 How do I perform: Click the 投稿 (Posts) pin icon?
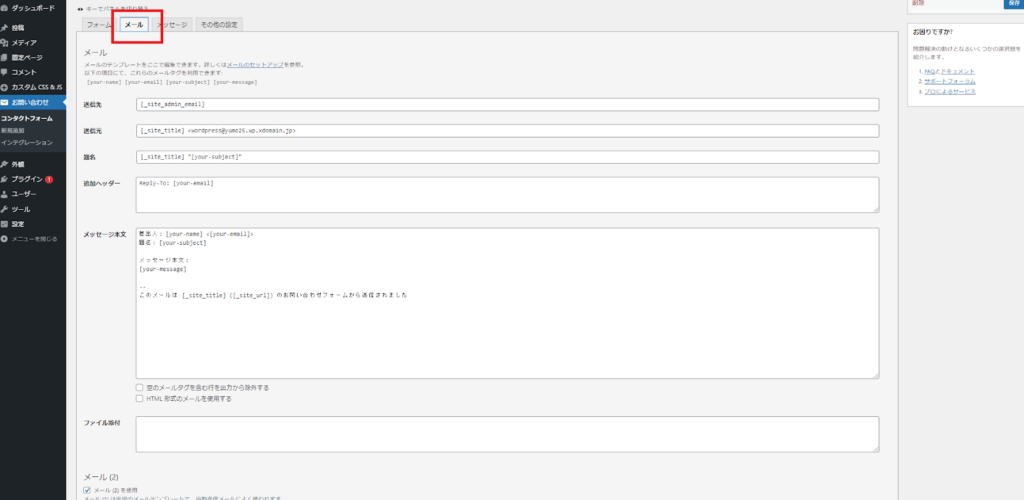tap(5, 28)
